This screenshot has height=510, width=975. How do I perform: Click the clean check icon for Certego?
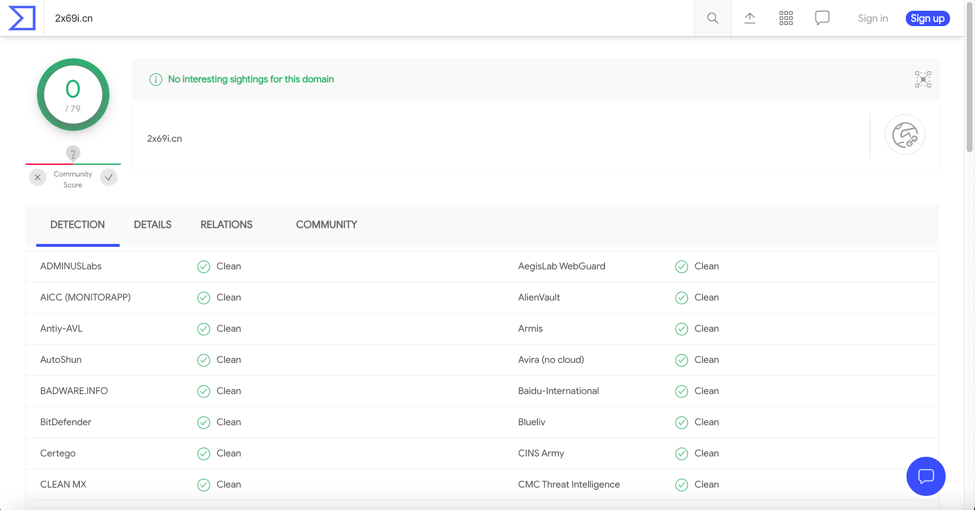[203, 453]
